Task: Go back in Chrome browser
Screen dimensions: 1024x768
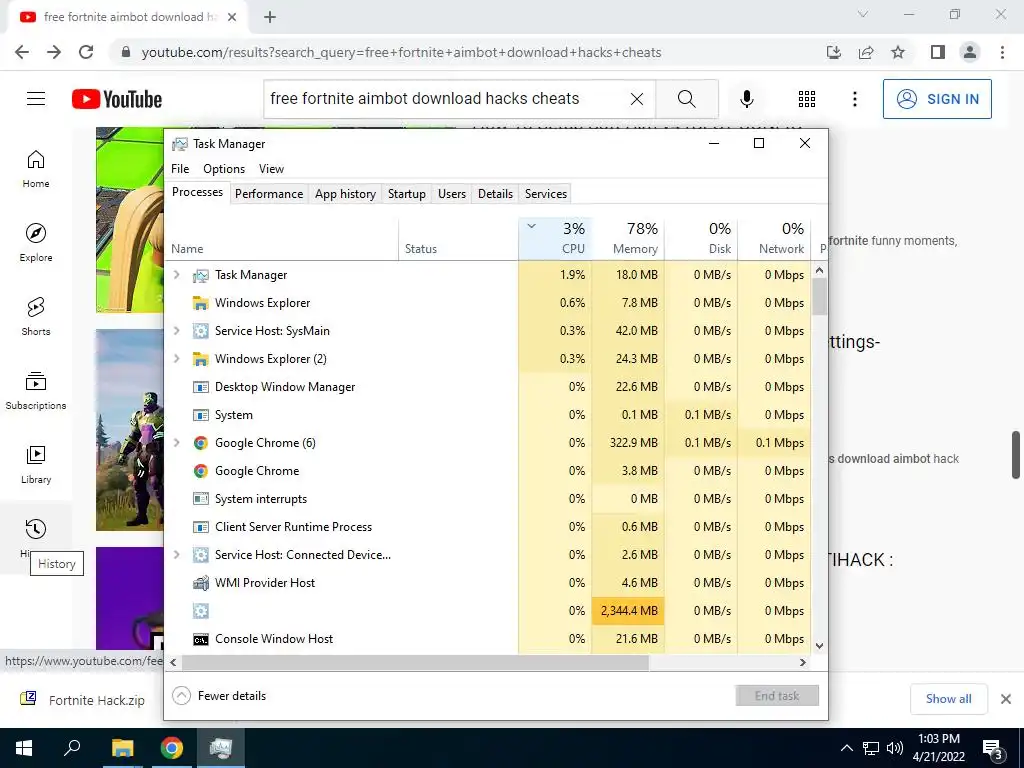Action: pyautogui.click(x=22, y=52)
